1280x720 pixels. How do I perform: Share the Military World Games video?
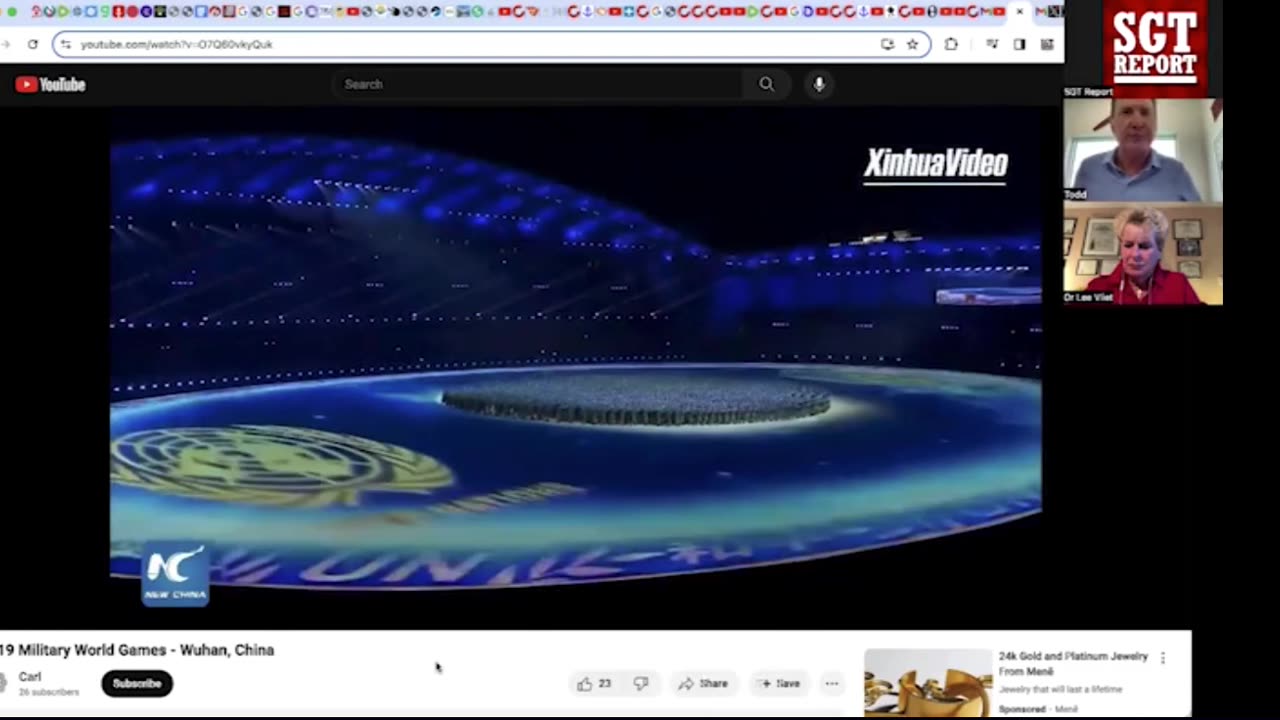703,684
